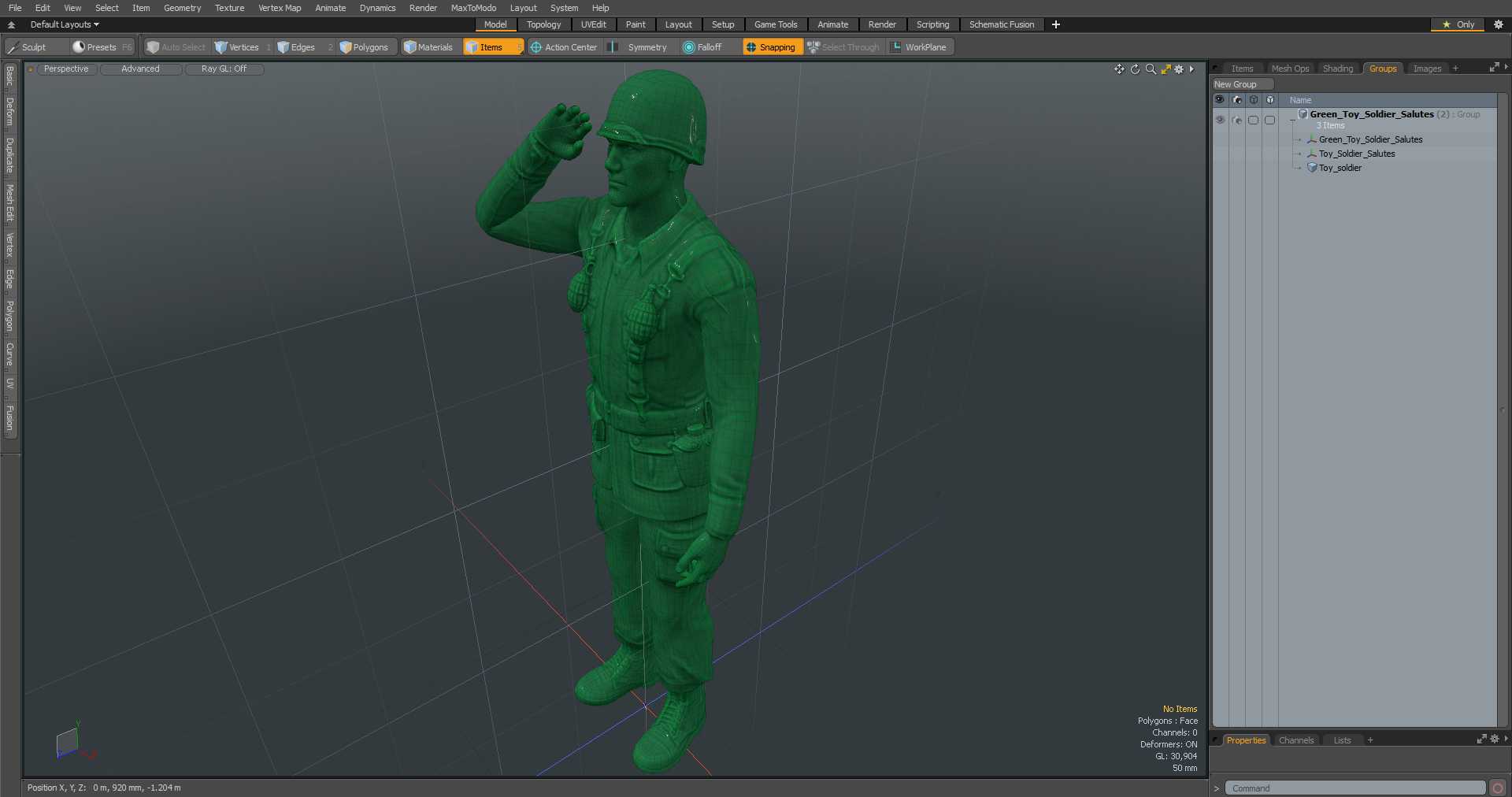This screenshot has width=1512, height=797.
Task: Click the viewport rotate icon
Action: click(1135, 69)
